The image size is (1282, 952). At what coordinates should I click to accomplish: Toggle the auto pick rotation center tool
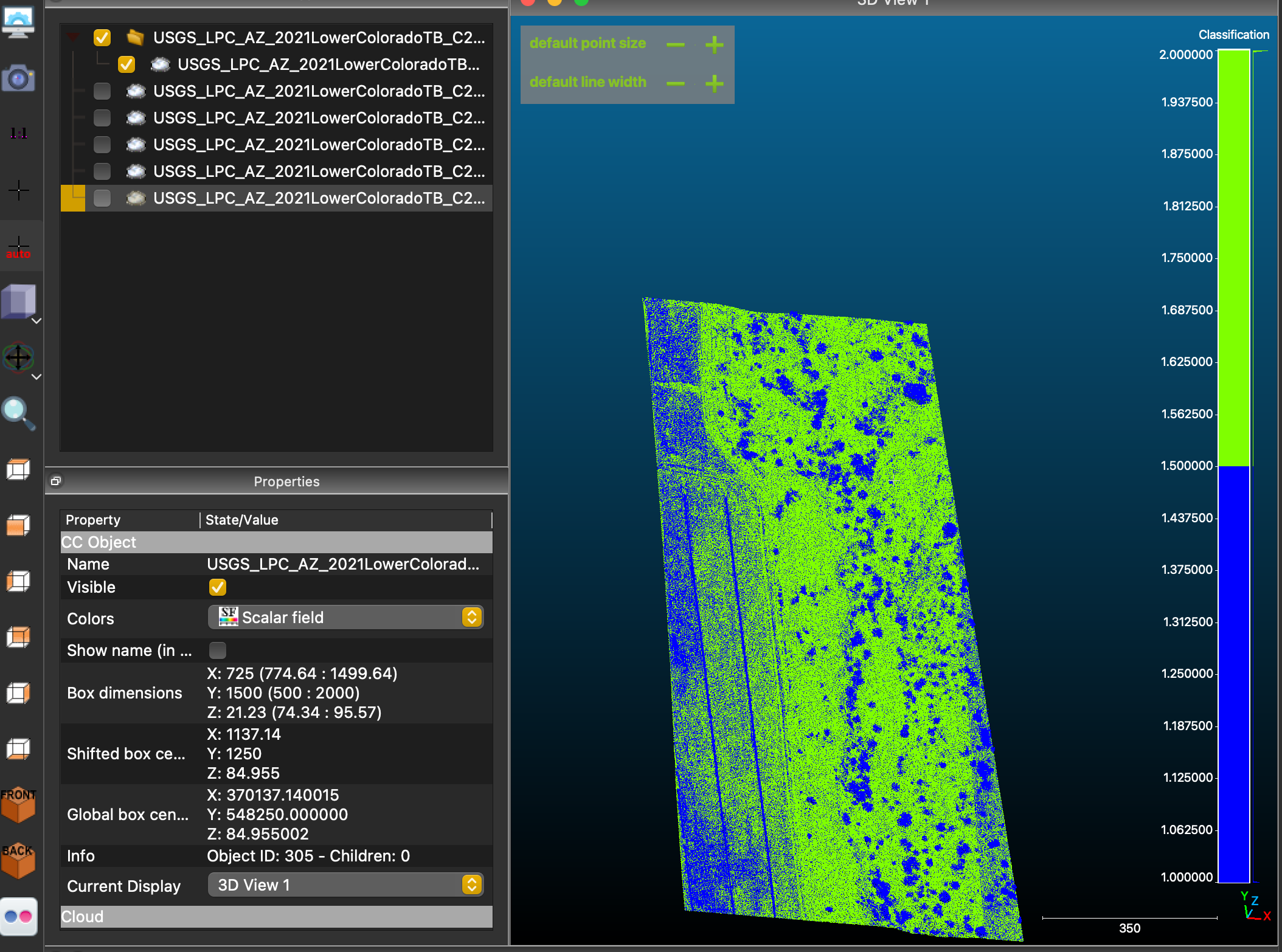click(x=18, y=247)
